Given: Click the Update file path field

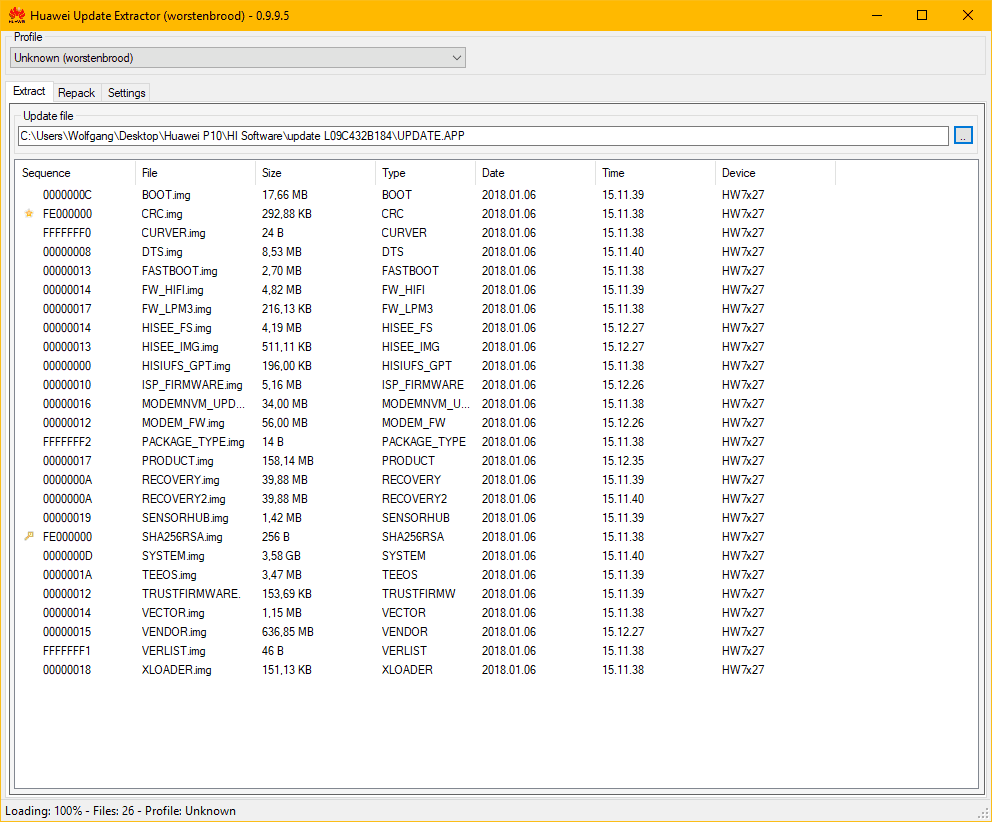Looking at the screenshot, I should point(483,136).
